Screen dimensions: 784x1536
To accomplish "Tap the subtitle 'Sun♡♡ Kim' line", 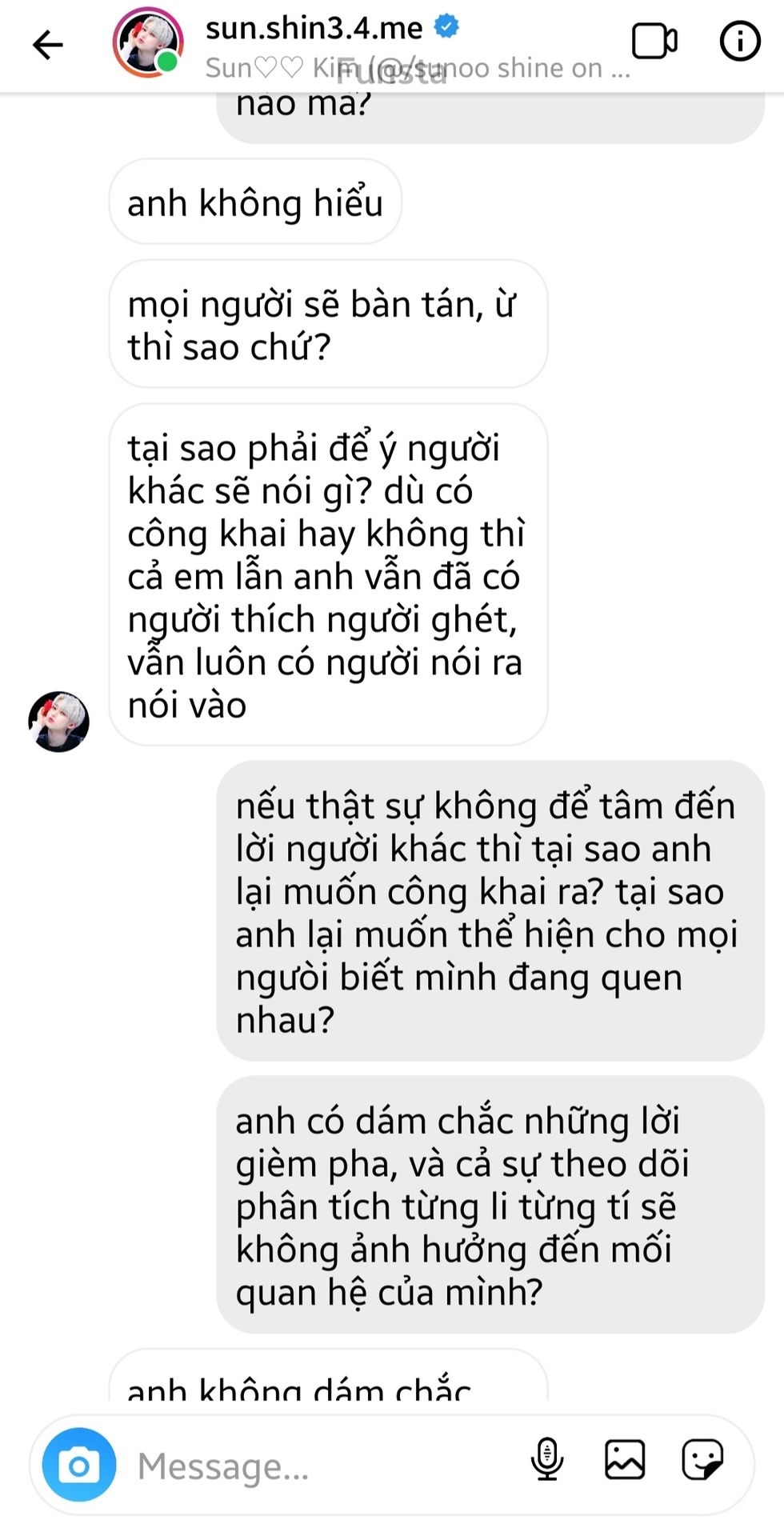I will (418, 68).
